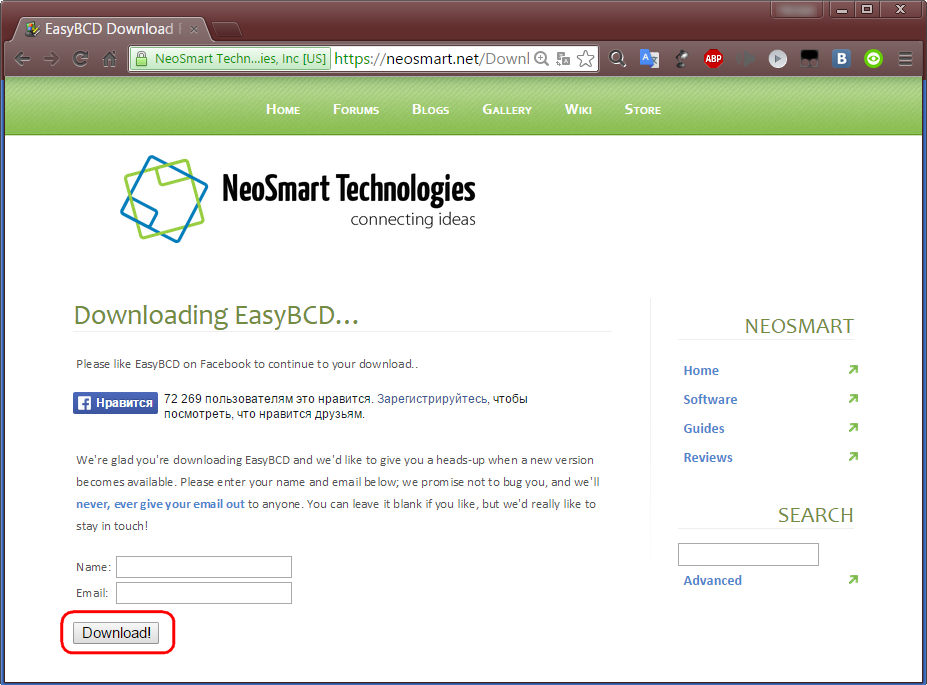This screenshot has width=927, height=685.
Task: Click the microphone extension icon
Action: coord(682,59)
